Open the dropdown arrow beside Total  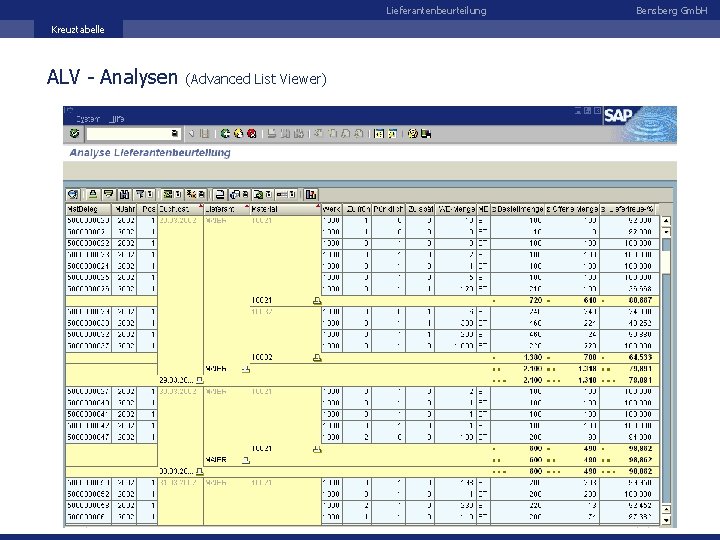point(178,195)
